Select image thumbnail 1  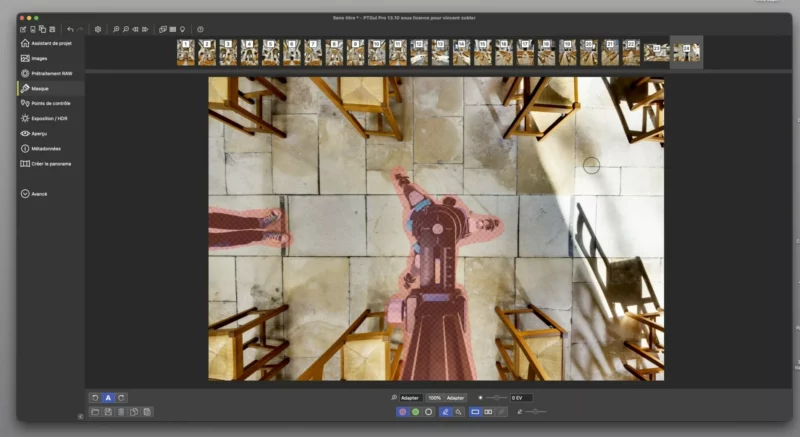pos(186,53)
